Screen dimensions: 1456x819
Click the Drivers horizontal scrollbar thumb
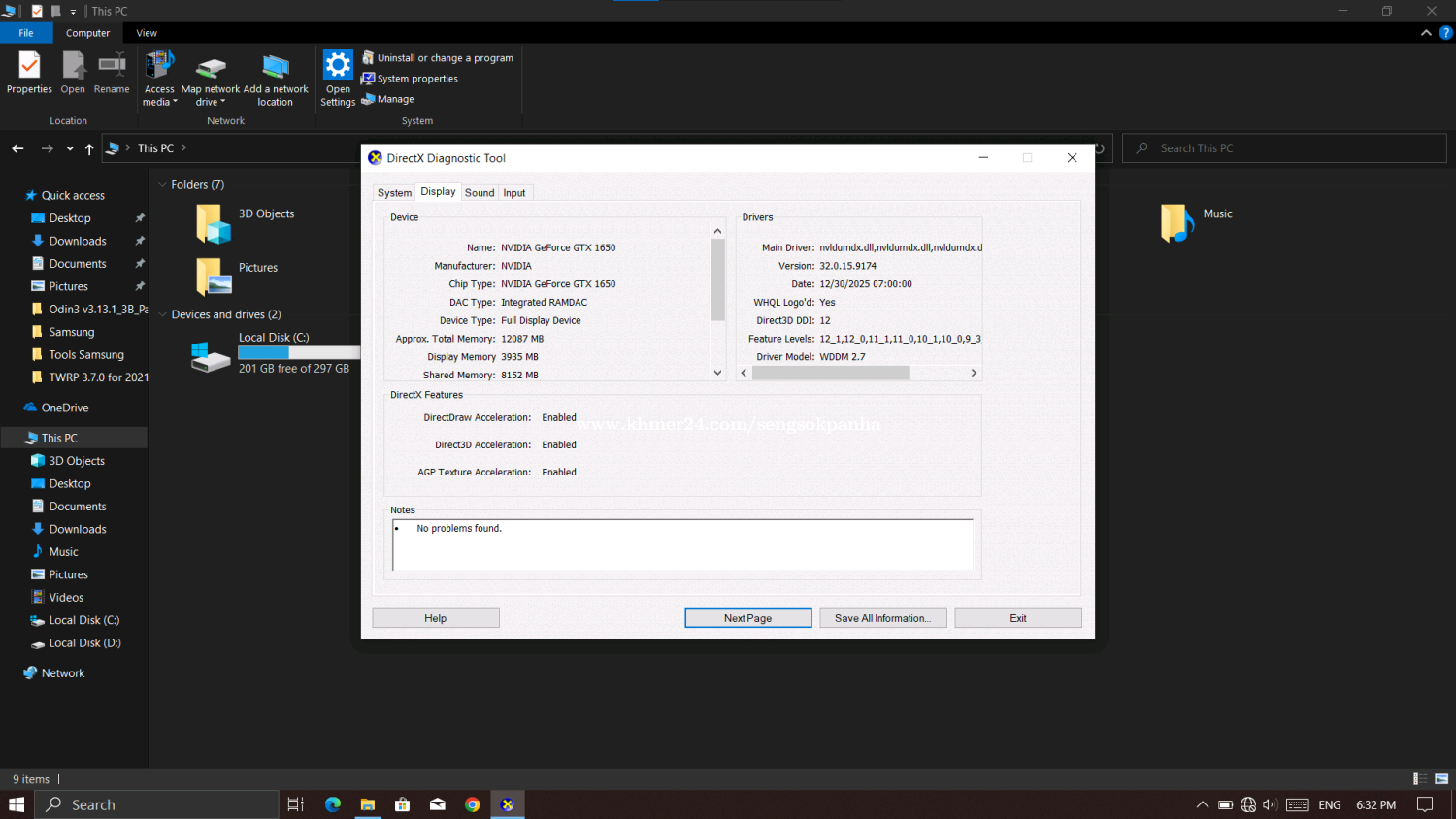(830, 373)
